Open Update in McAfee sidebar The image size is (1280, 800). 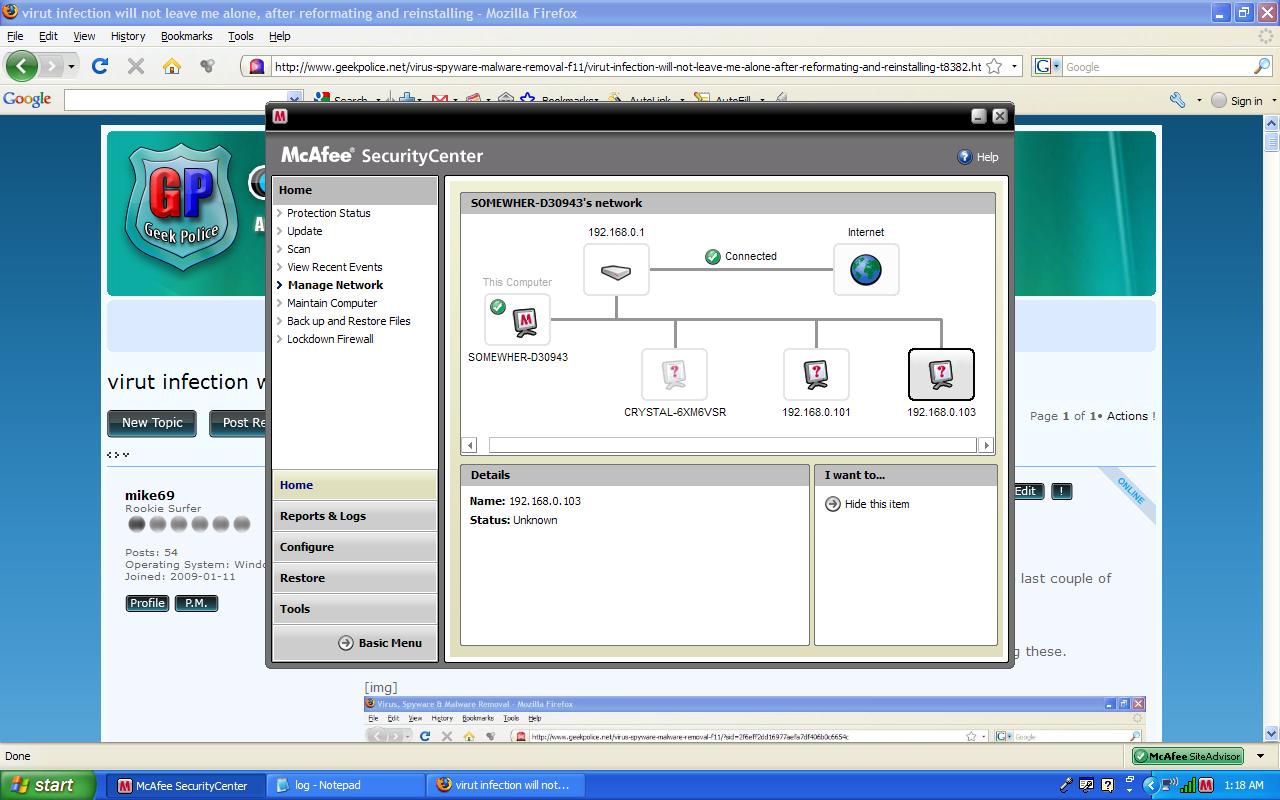pos(304,231)
